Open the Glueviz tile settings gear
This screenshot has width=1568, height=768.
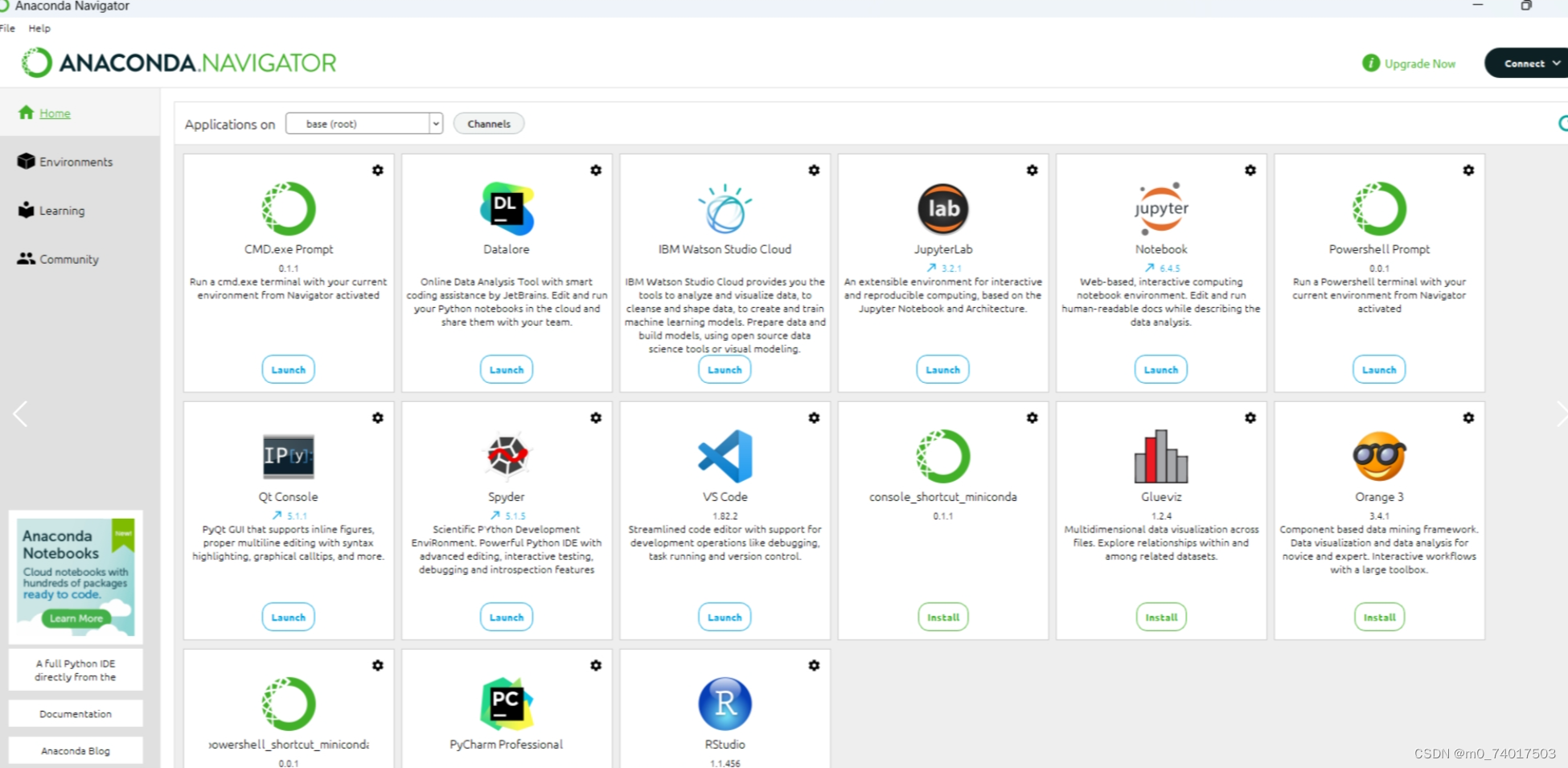click(1250, 417)
